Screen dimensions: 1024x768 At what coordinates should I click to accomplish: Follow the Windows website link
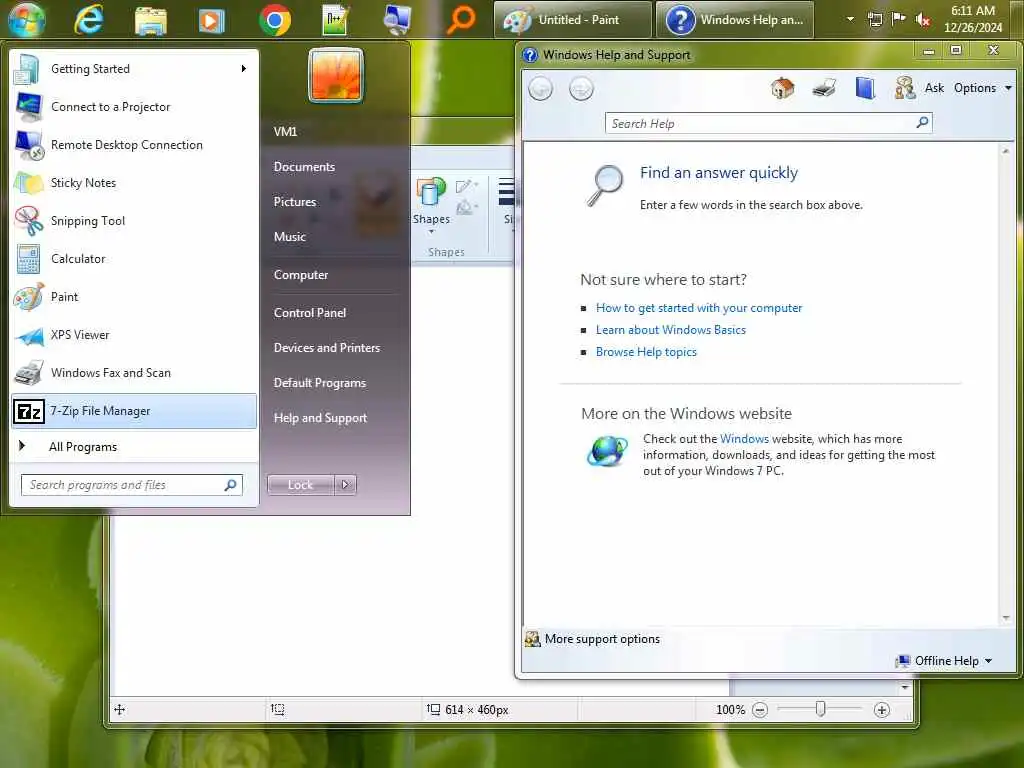pos(744,439)
